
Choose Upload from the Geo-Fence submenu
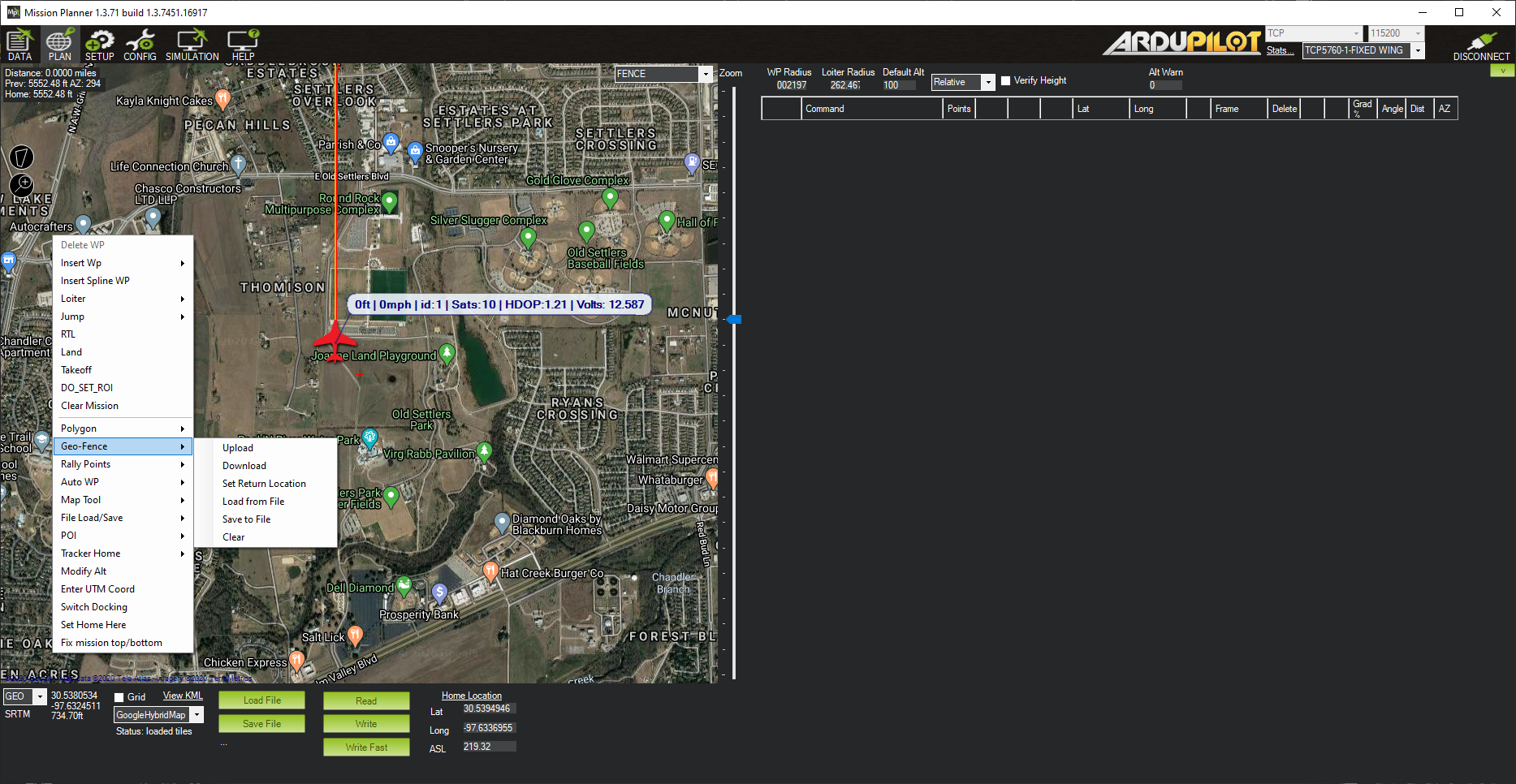238,448
